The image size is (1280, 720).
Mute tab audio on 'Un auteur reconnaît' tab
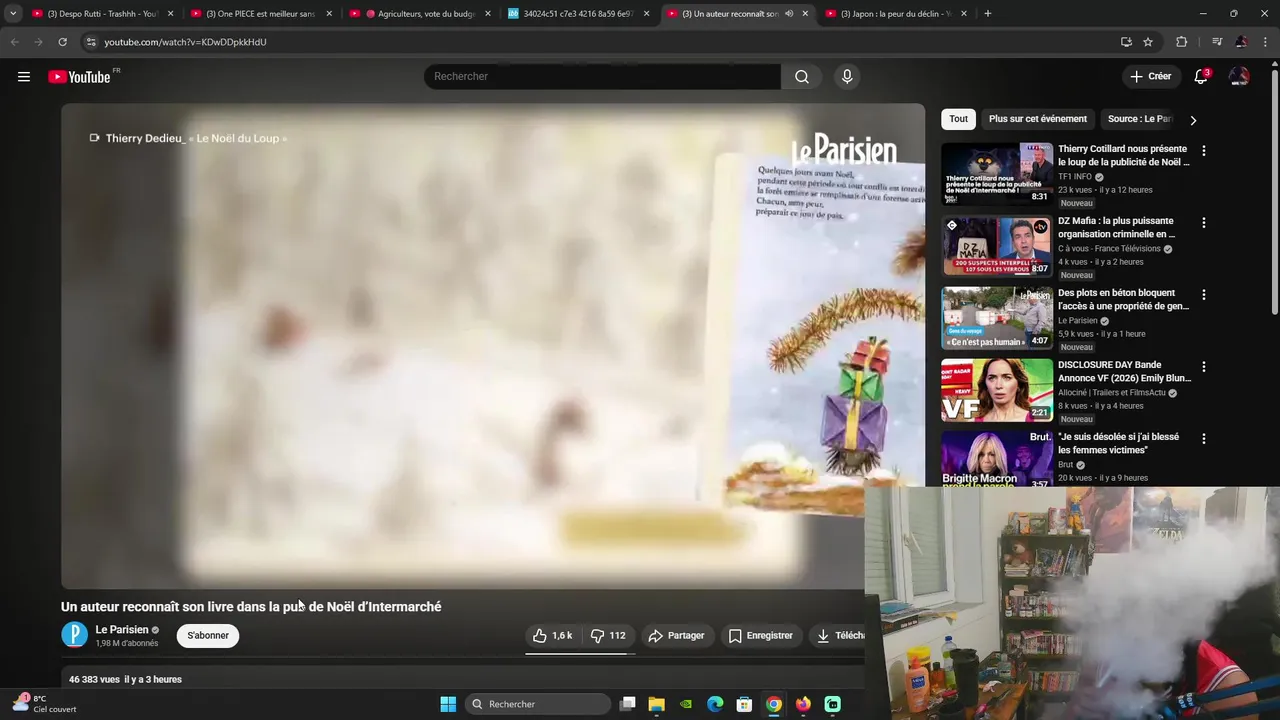tap(789, 14)
